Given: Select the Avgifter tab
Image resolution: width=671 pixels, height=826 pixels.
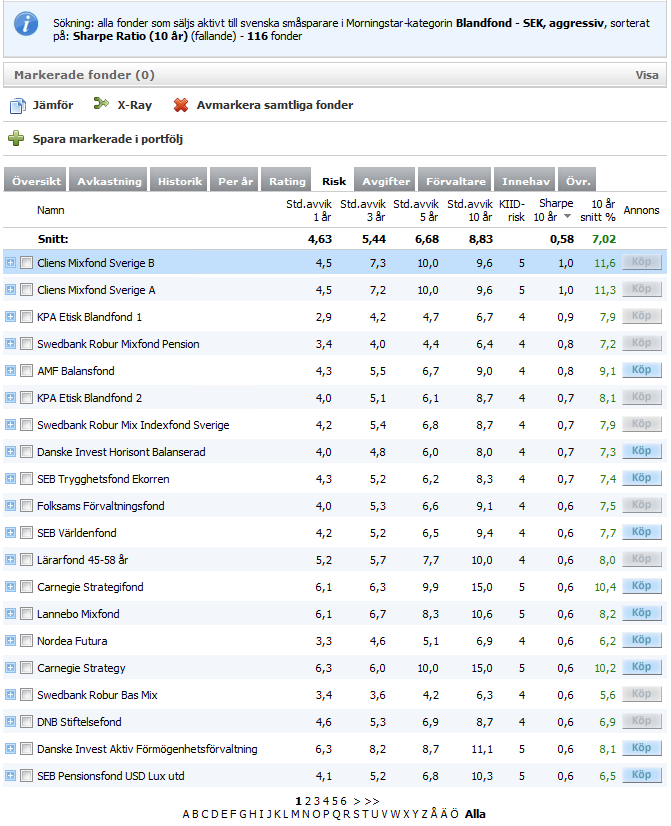Looking at the screenshot, I should point(386,181).
